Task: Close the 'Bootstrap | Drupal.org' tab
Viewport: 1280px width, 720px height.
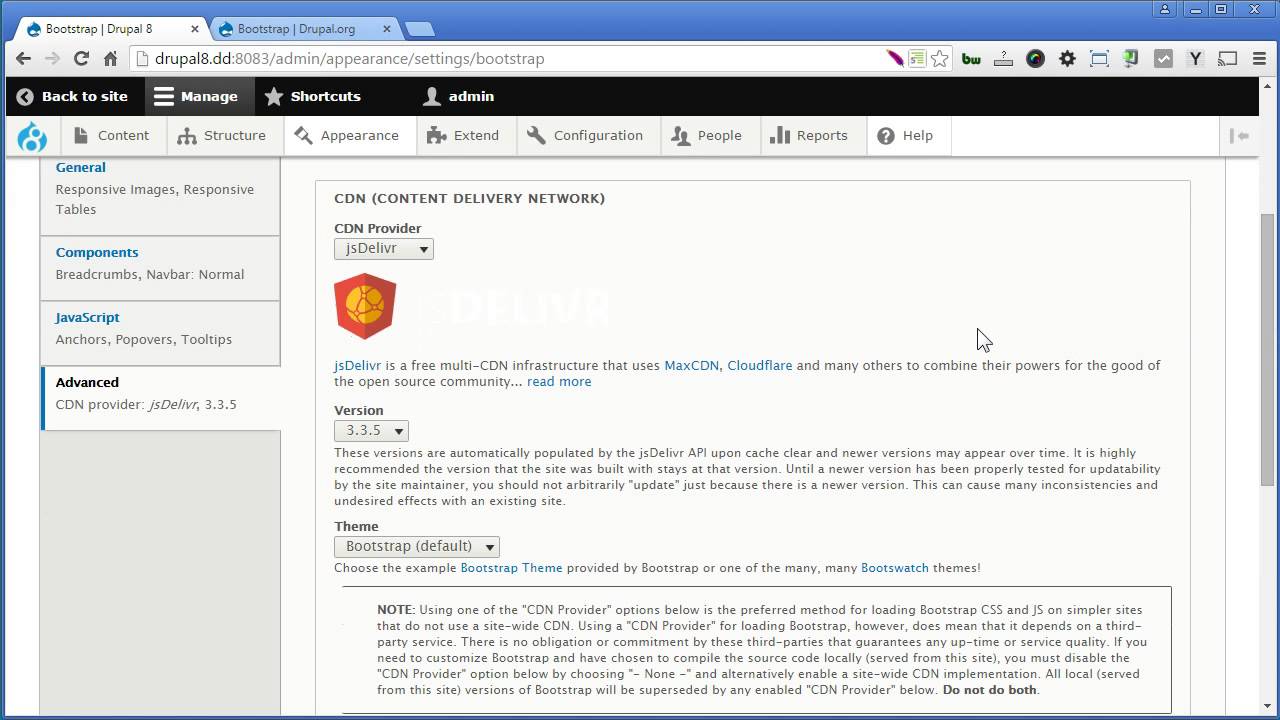Action: coord(388,29)
